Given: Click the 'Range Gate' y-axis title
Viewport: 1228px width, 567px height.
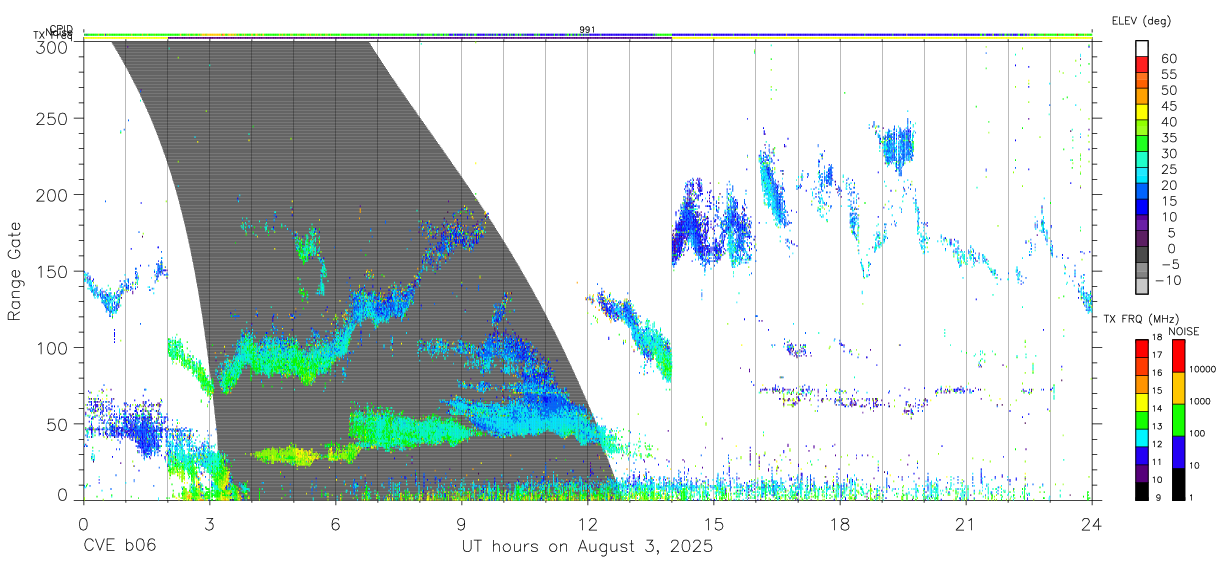Looking at the screenshot, I should pyautogui.click(x=16, y=271).
